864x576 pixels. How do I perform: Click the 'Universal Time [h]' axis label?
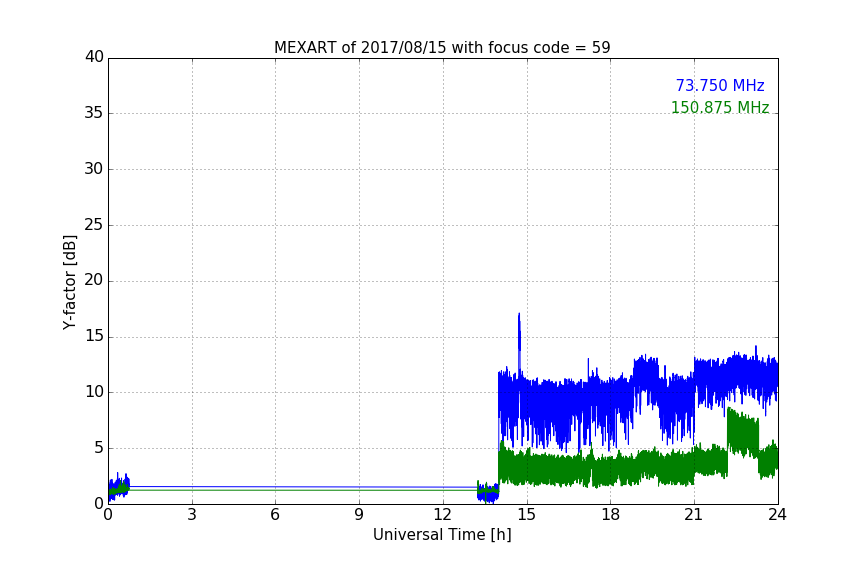pyautogui.click(x=442, y=535)
